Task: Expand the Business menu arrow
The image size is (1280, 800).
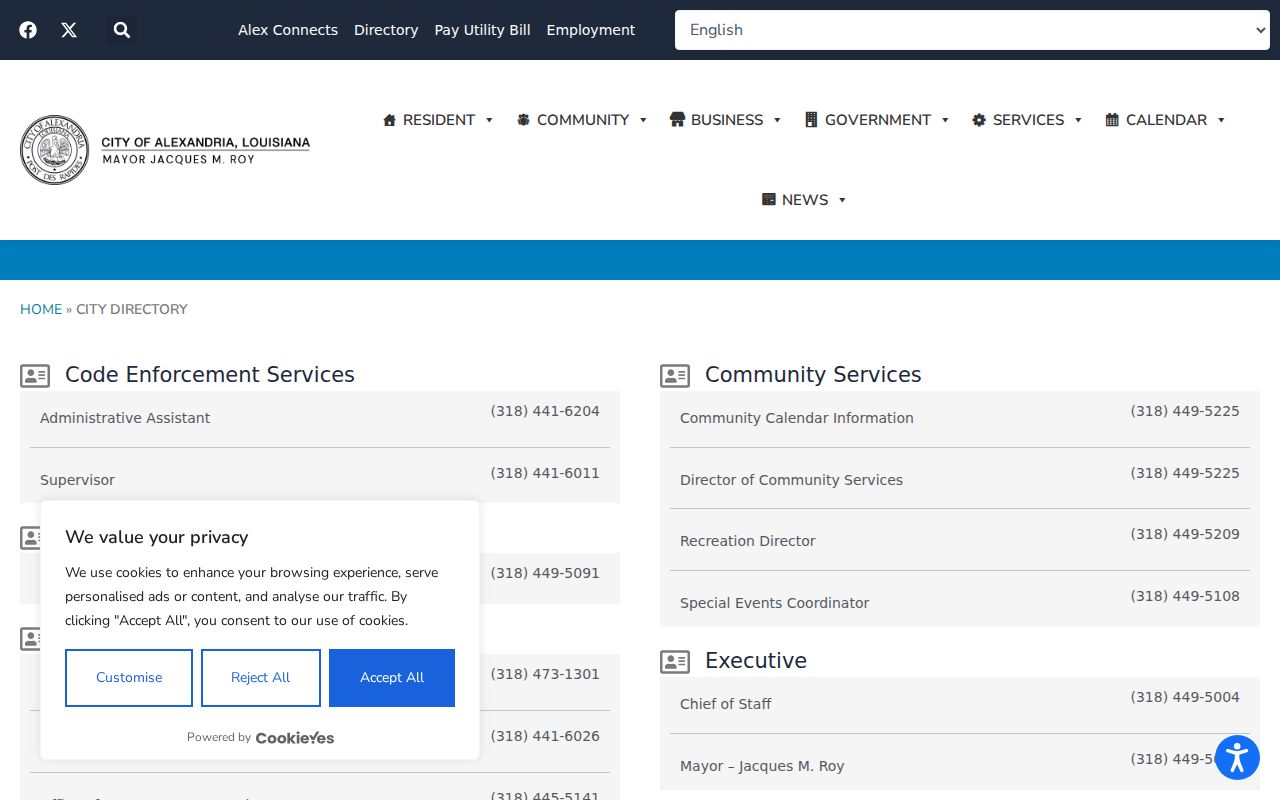Action: coord(777,120)
